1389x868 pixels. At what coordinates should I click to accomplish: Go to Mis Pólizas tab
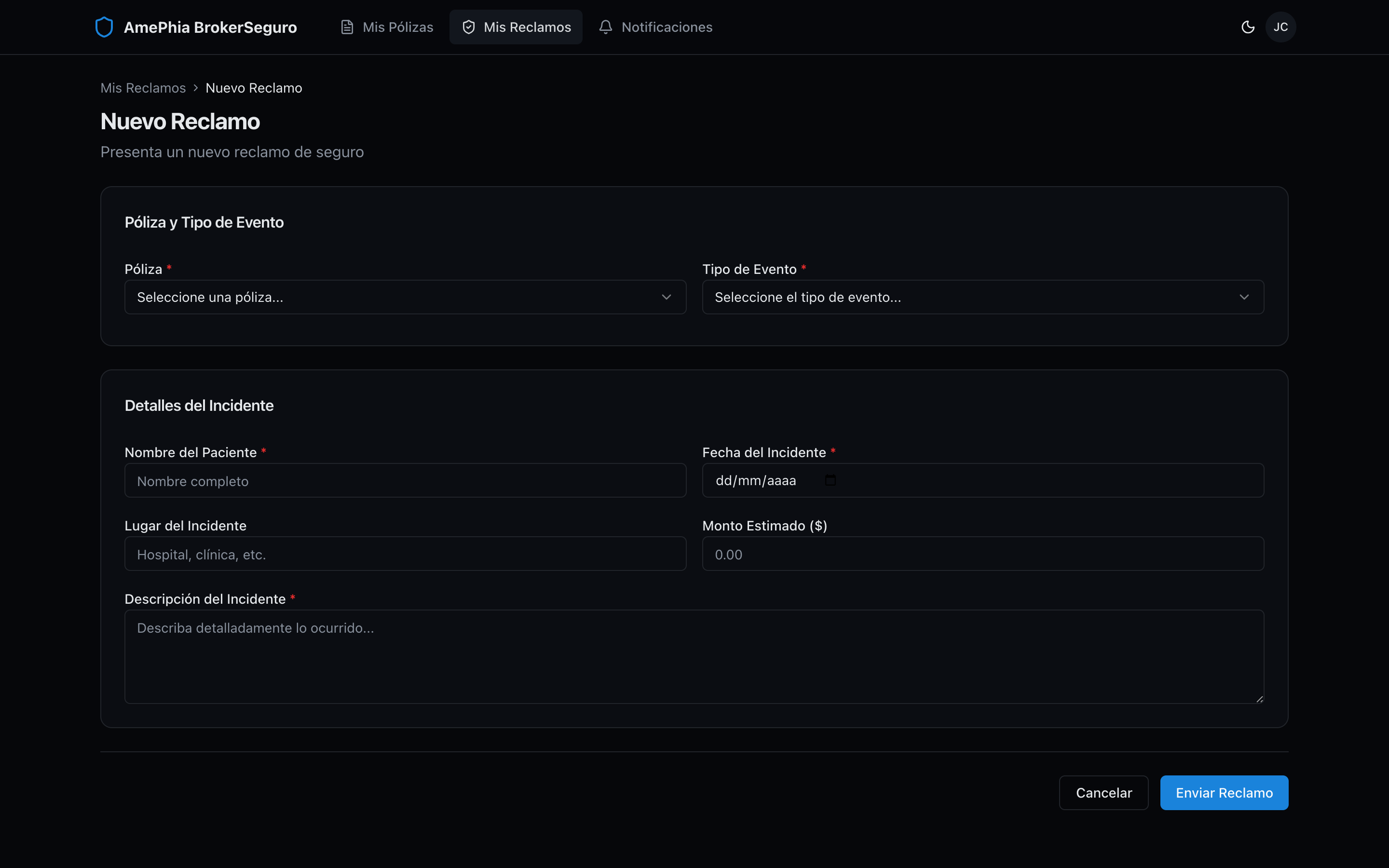pos(387,27)
